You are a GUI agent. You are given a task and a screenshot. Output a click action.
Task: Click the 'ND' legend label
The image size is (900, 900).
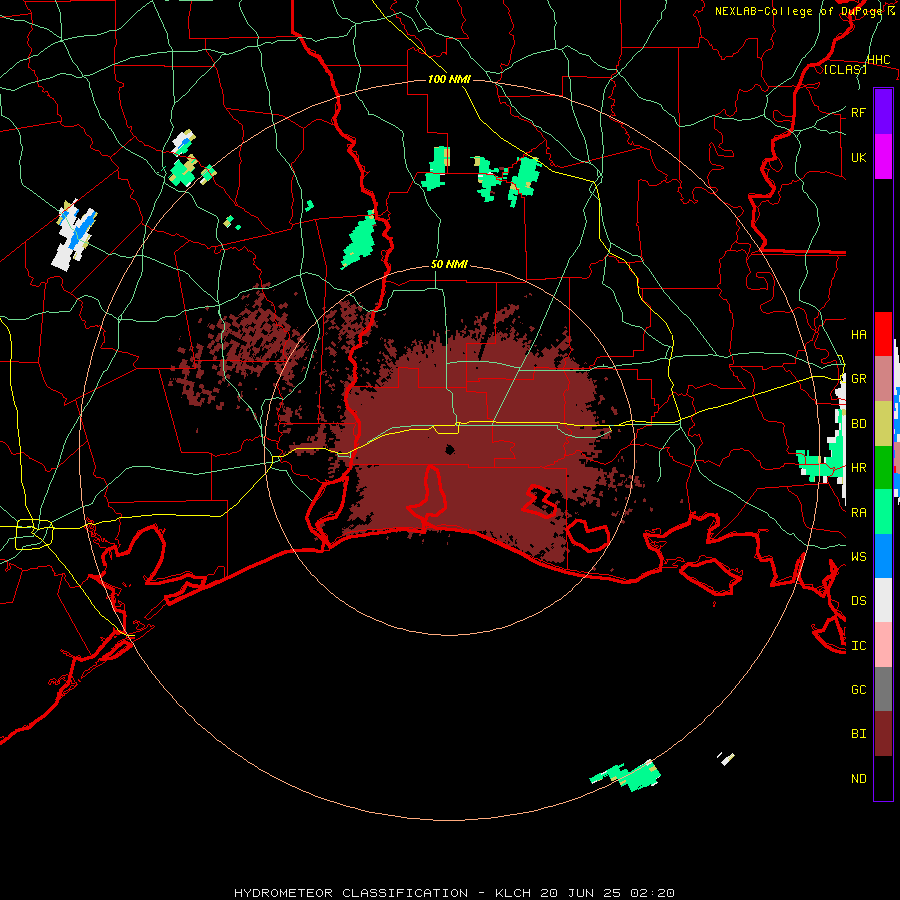point(858,778)
